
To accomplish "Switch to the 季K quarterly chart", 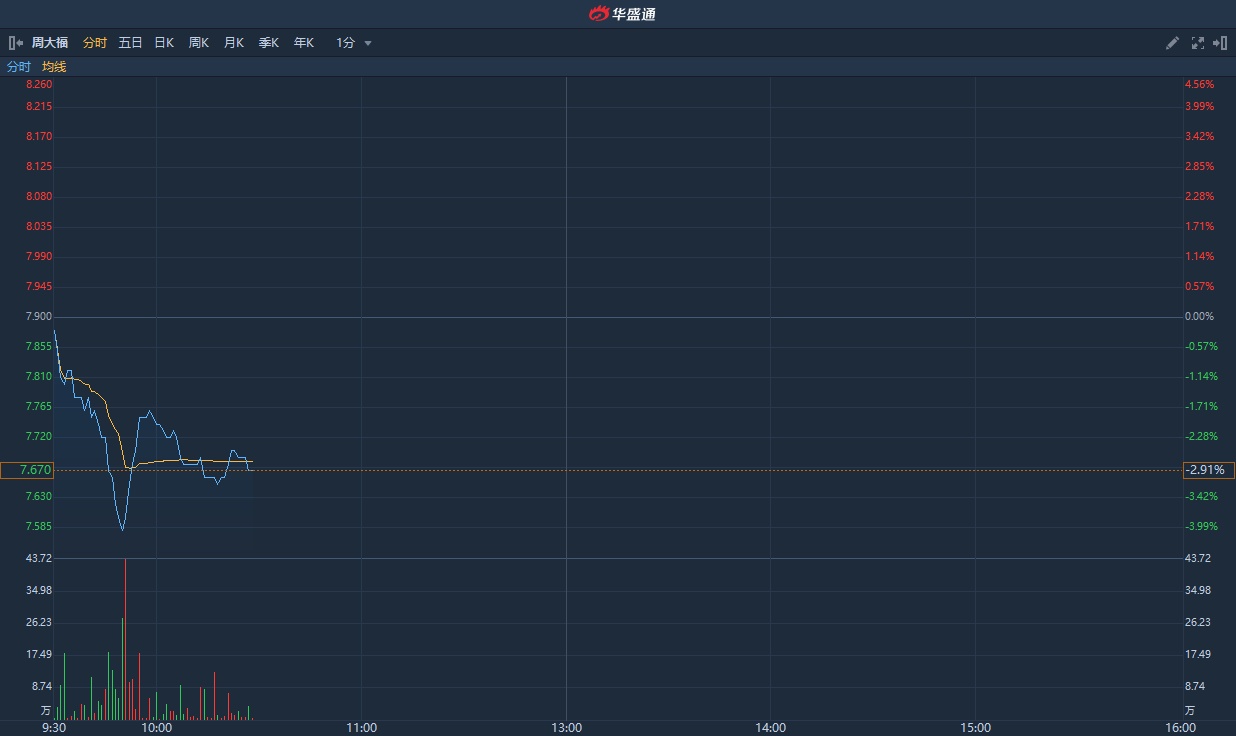I will coord(269,43).
